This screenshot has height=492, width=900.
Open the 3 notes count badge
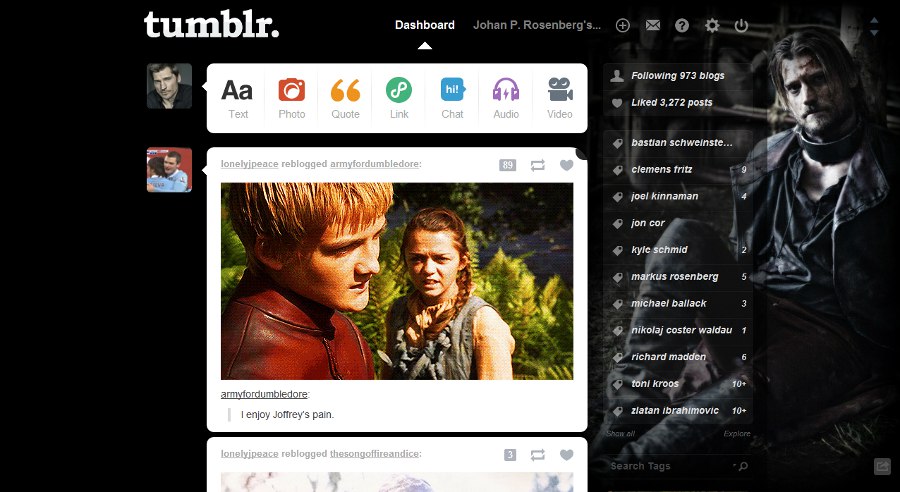point(510,455)
